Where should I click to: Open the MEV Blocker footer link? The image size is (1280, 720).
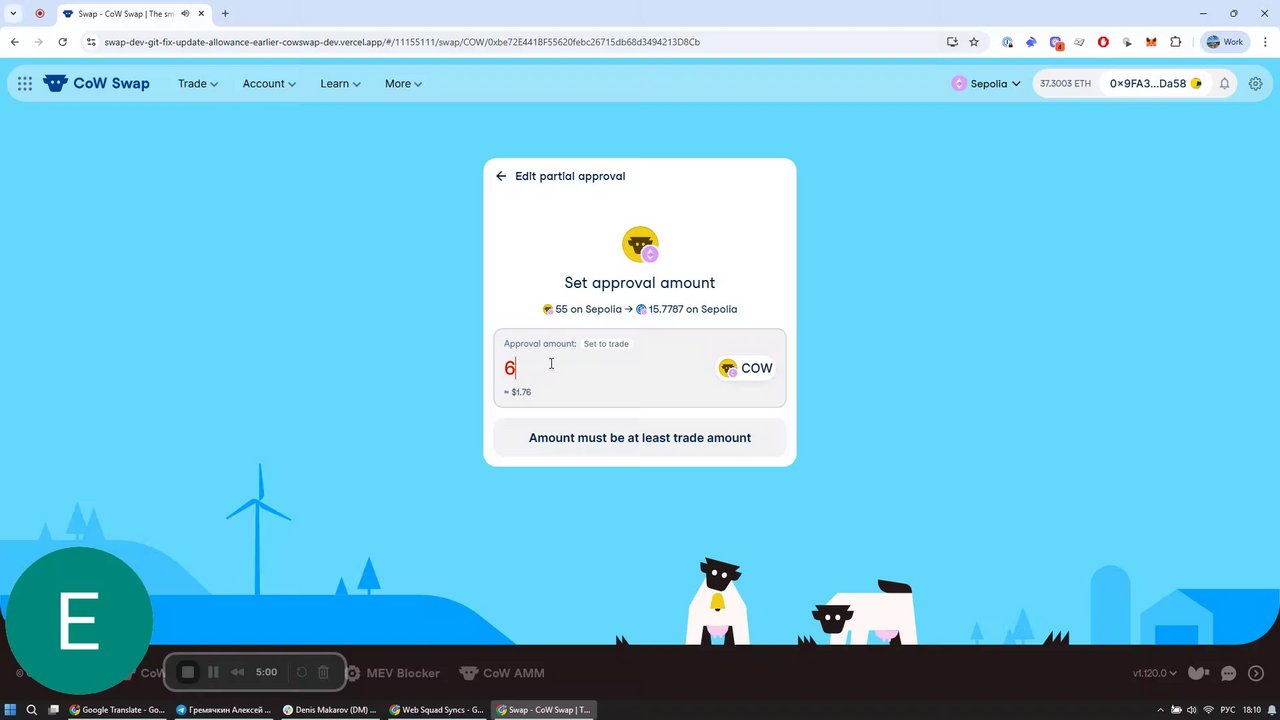click(x=392, y=673)
